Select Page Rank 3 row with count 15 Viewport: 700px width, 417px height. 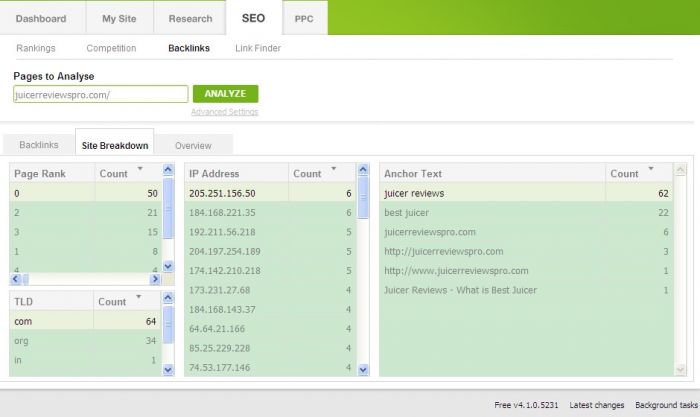(86, 232)
